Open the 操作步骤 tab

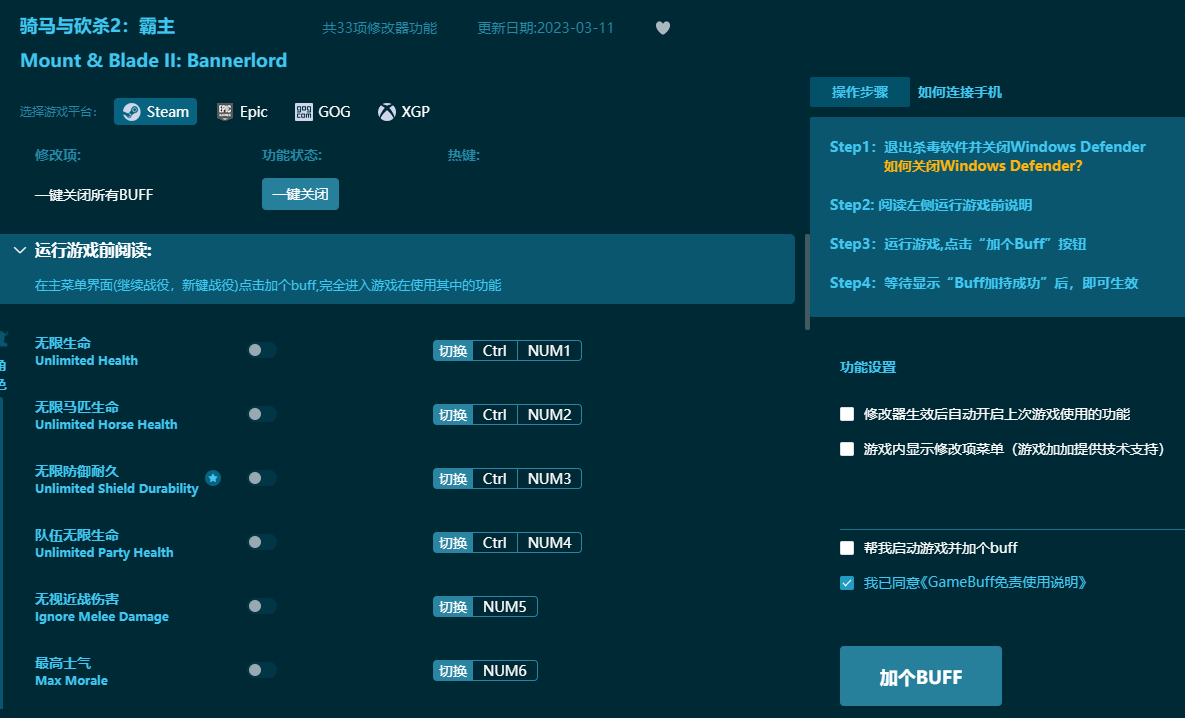(859, 92)
